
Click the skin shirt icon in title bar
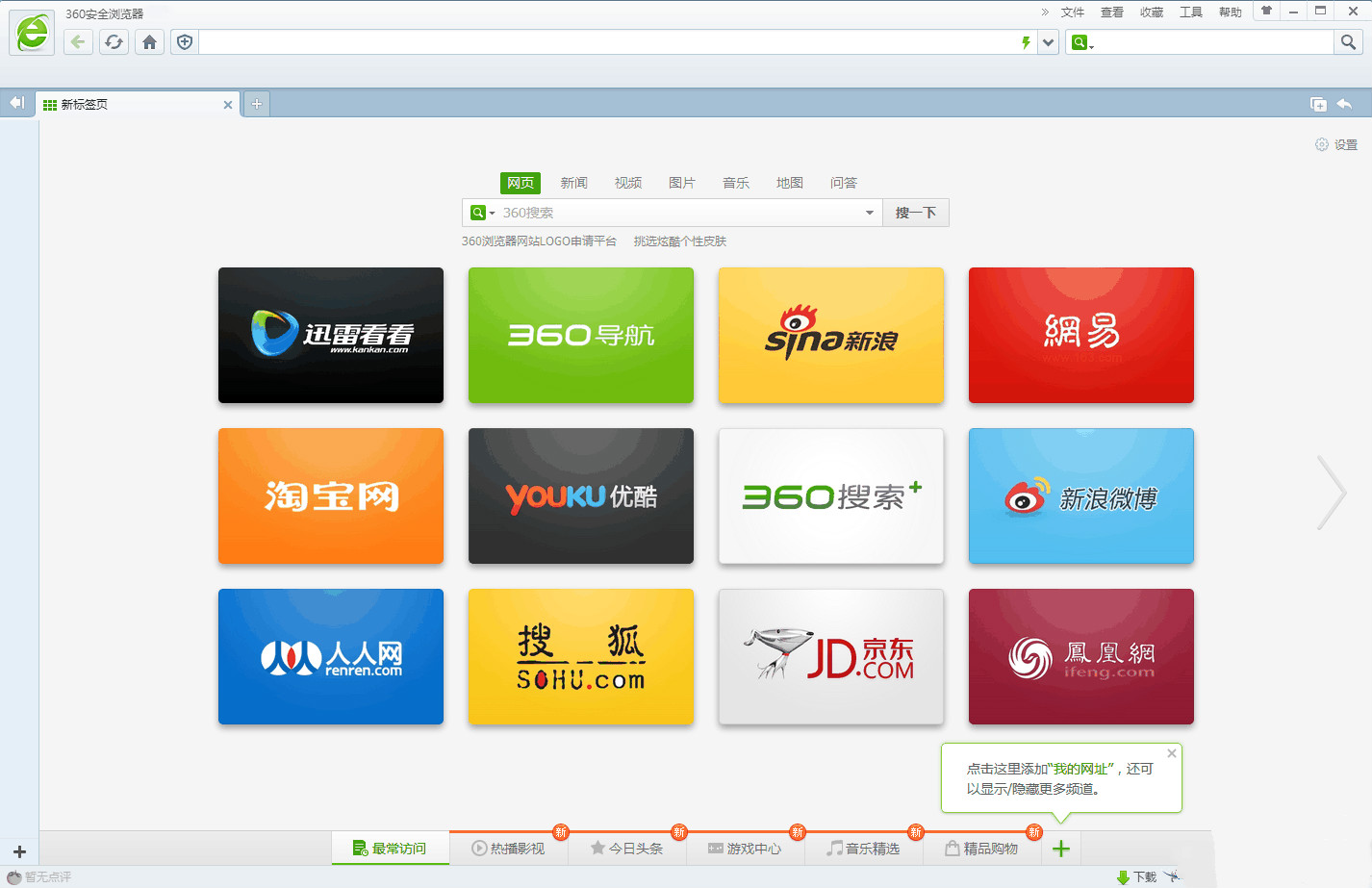(x=1266, y=12)
